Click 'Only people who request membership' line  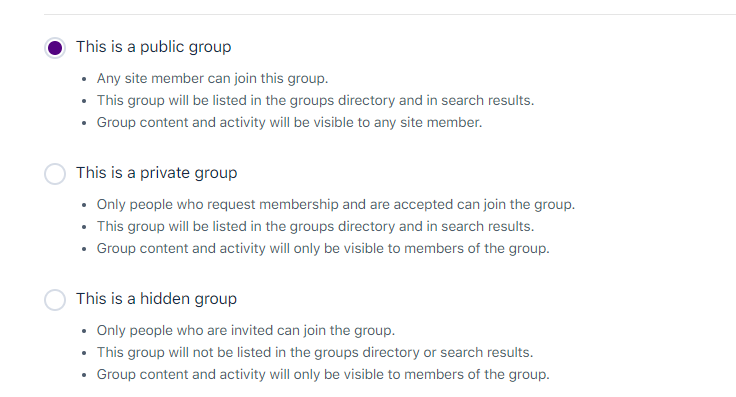point(336,205)
